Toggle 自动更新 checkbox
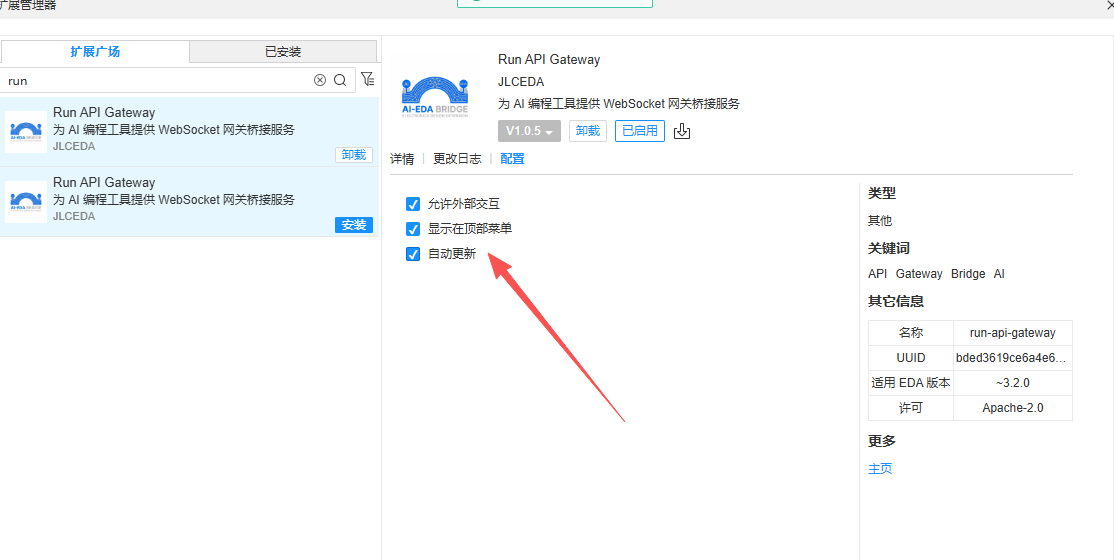Image resolution: width=1114 pixels, height=560 pixels. click(x=413, y=254)
